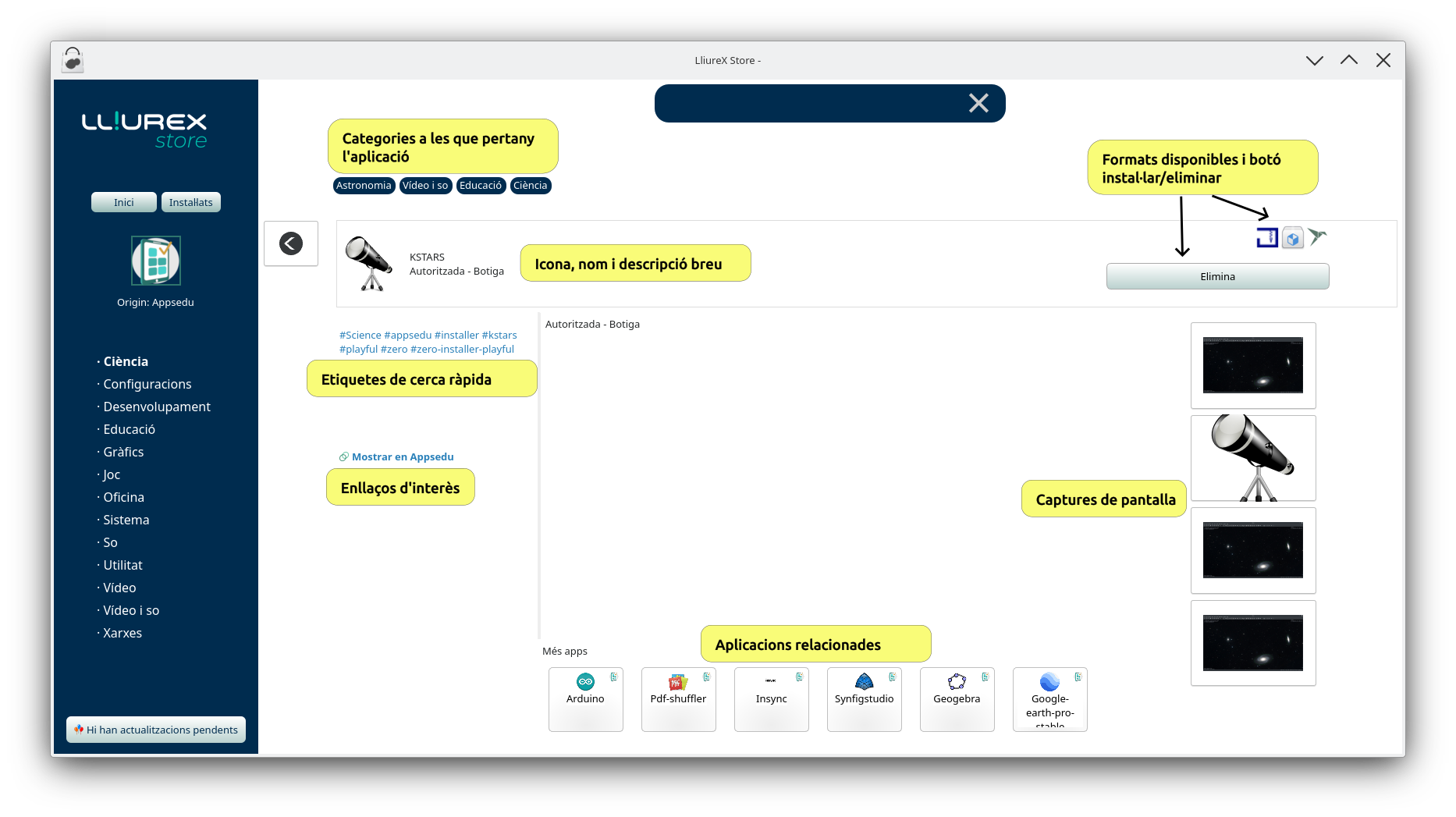The width and height of the screenshot is (1456, 817).
Task: Open the Pdf-shuffler related app
Action: click(678, 698)
